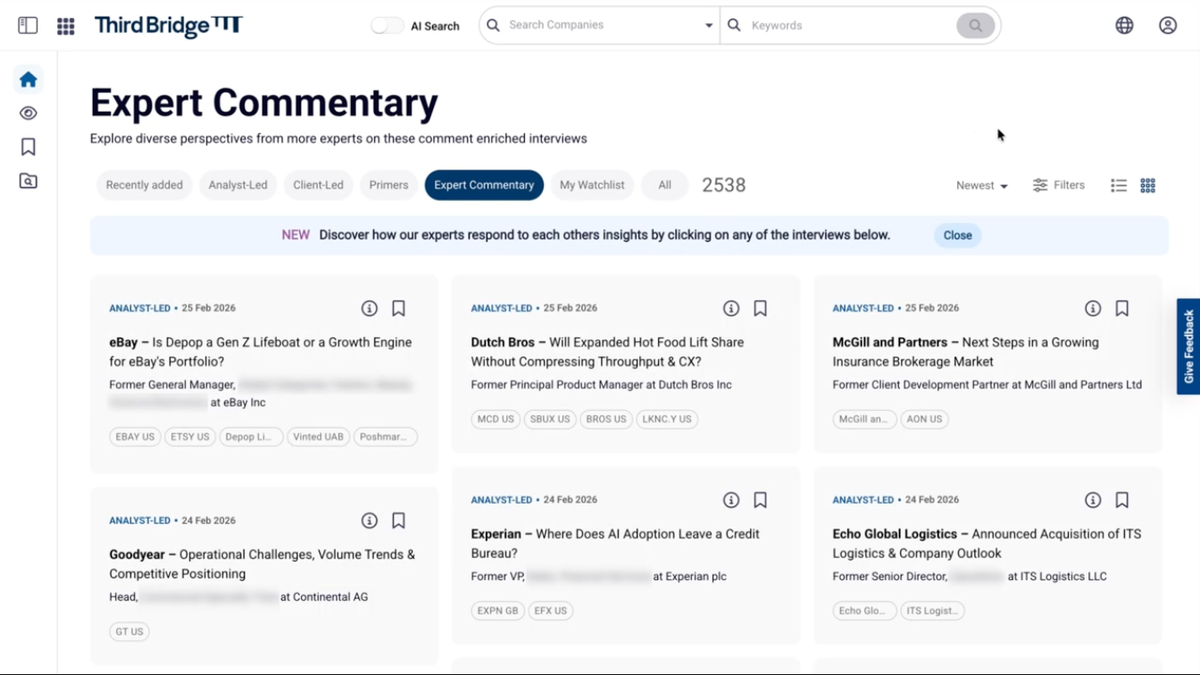Image resolution: width=1200 pixels, height=675 pixels.
Task: Open the user account icon
Action: (x=1167, y=25)
